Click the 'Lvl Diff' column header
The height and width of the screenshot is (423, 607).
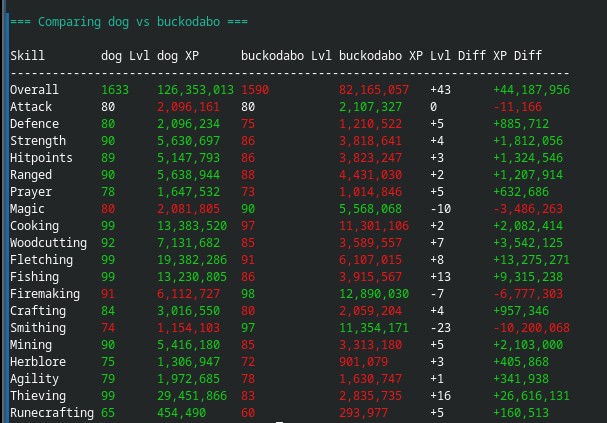tap(458, 56)
